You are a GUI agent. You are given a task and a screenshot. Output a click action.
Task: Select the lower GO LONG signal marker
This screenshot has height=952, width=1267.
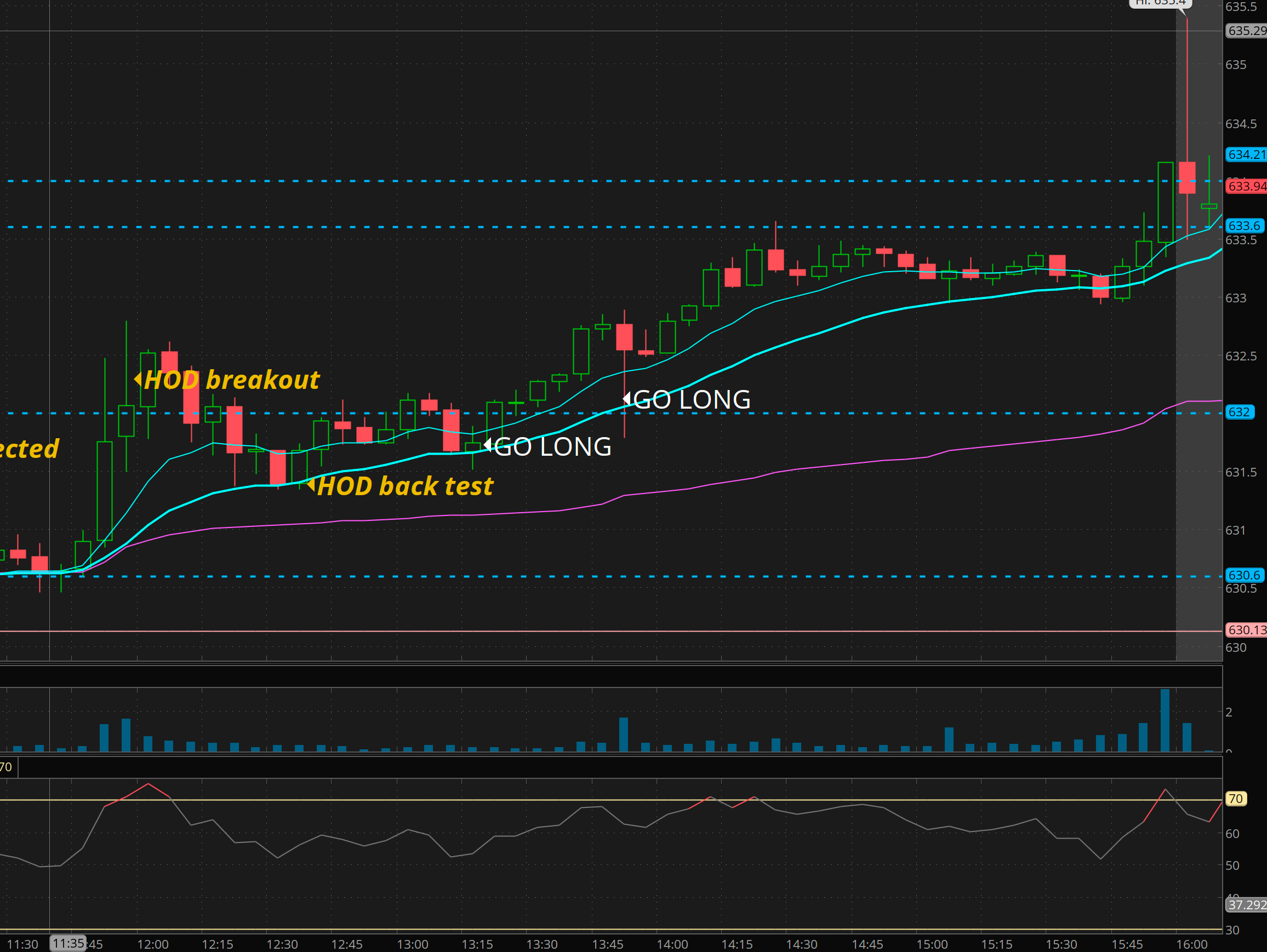488,445
